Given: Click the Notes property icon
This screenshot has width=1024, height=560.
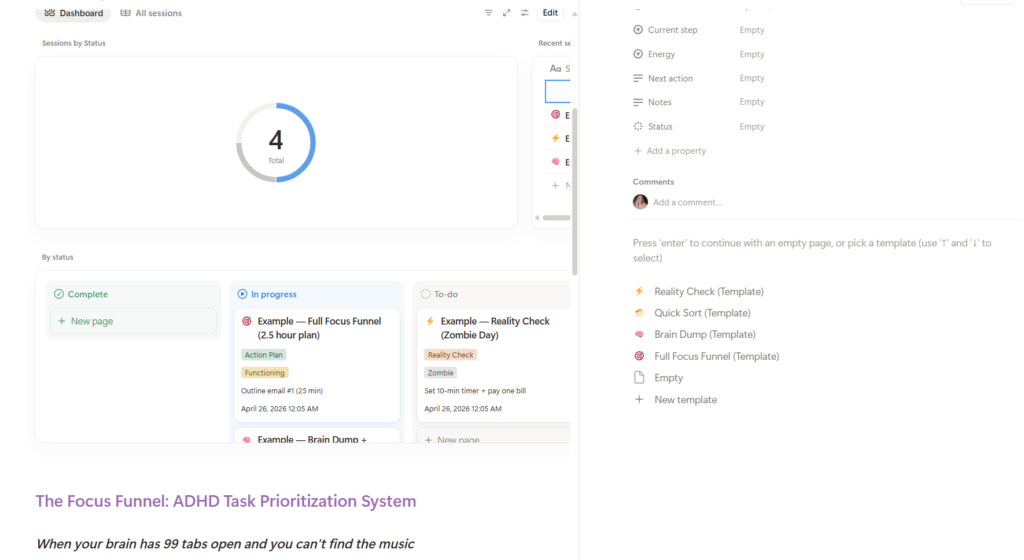Looking at the screenshot, I should pos(638,102).
